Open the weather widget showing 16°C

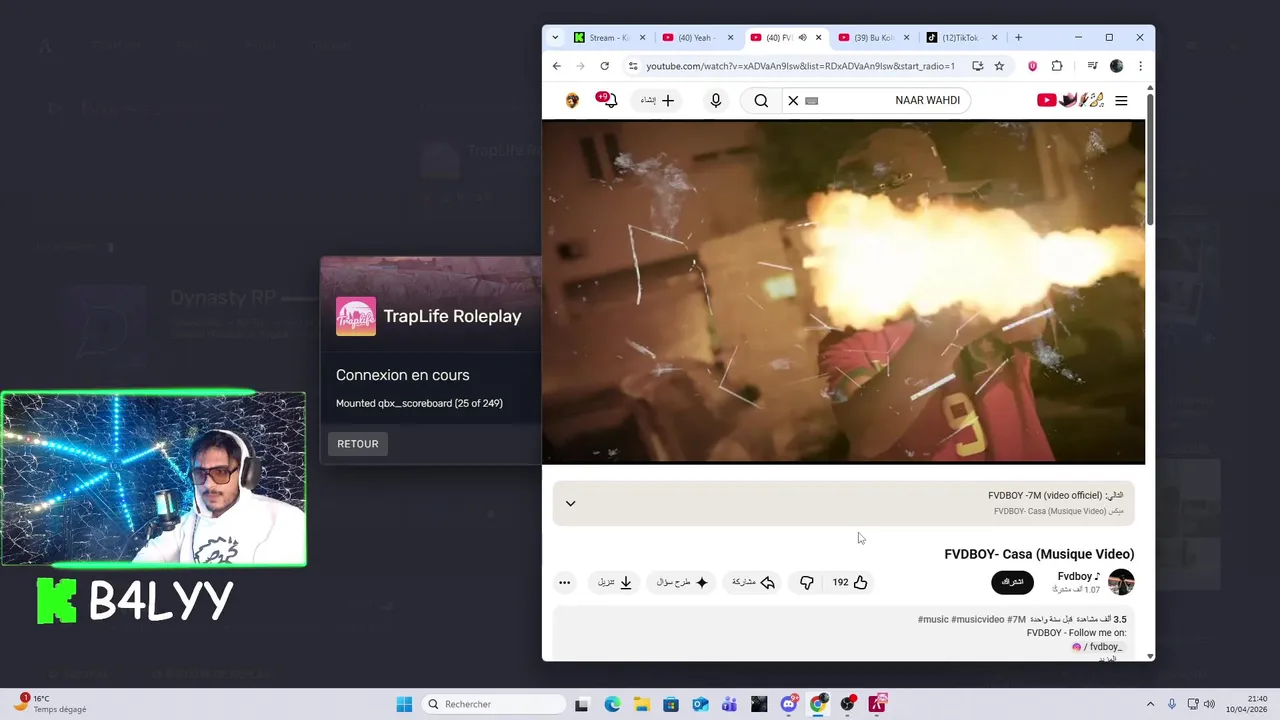pos(50,704)
